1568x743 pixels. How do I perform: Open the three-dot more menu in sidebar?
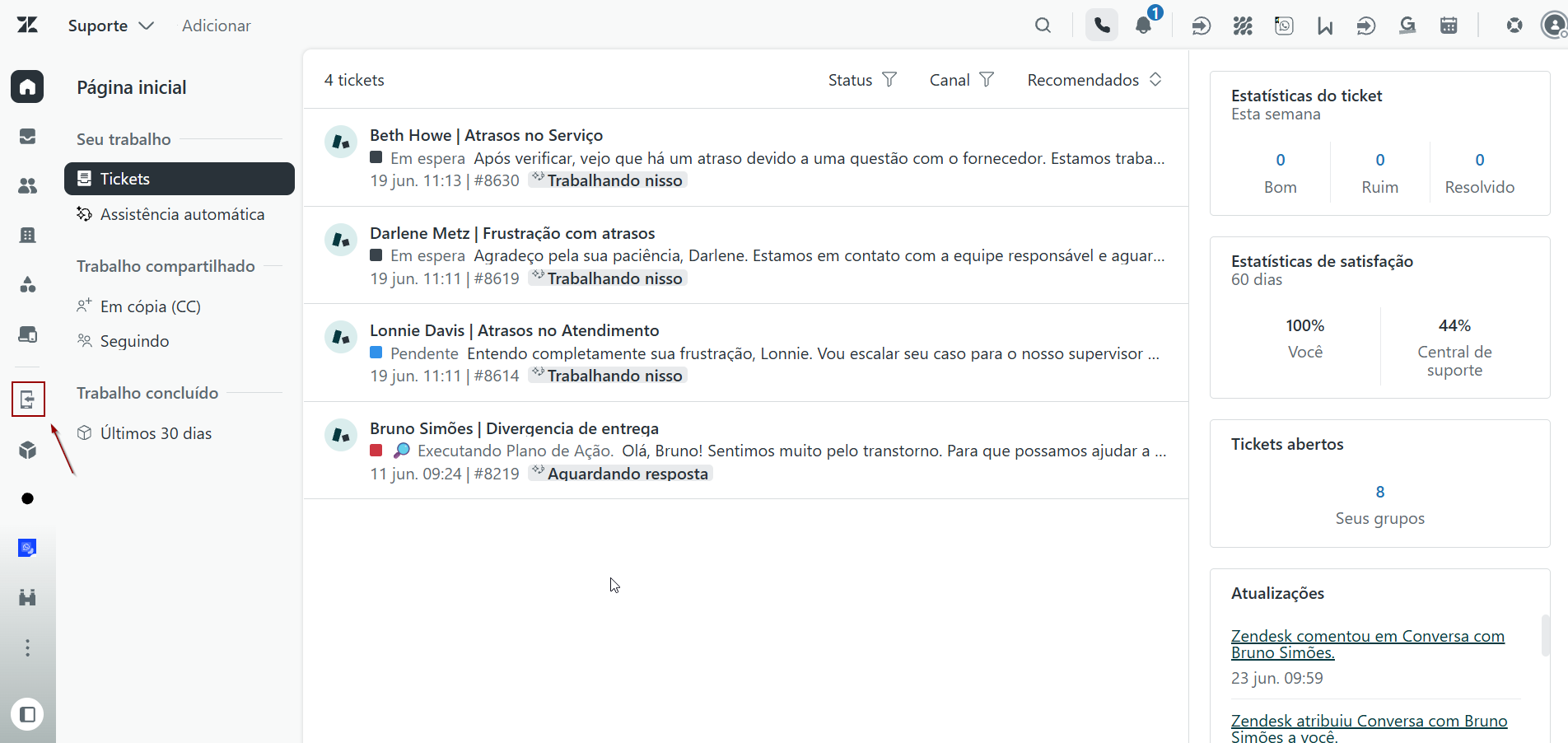click(x=27, y=647)
